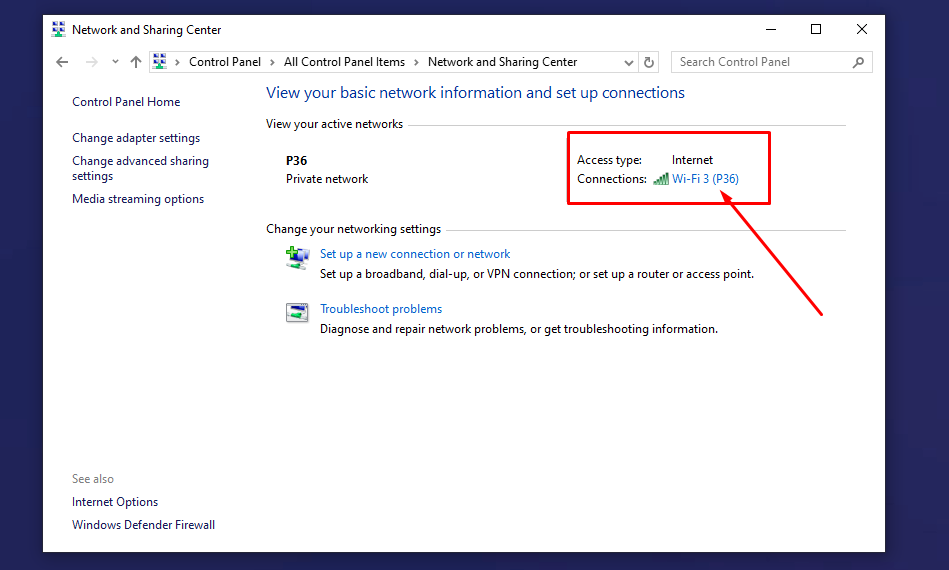949x570 pixels.
Task: Go up one level with the up arrow
Action: [x=136, y=62]
